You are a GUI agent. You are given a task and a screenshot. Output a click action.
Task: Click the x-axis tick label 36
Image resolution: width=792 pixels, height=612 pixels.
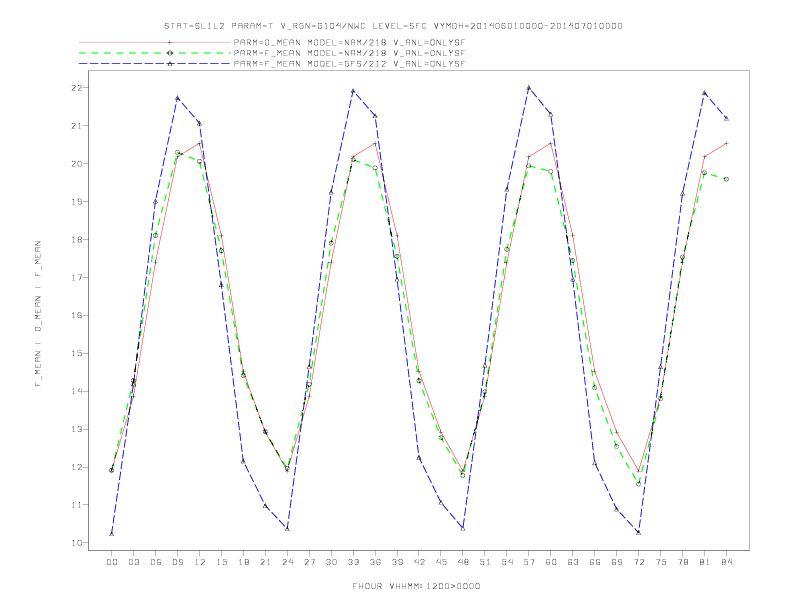(x=375, y=562)
